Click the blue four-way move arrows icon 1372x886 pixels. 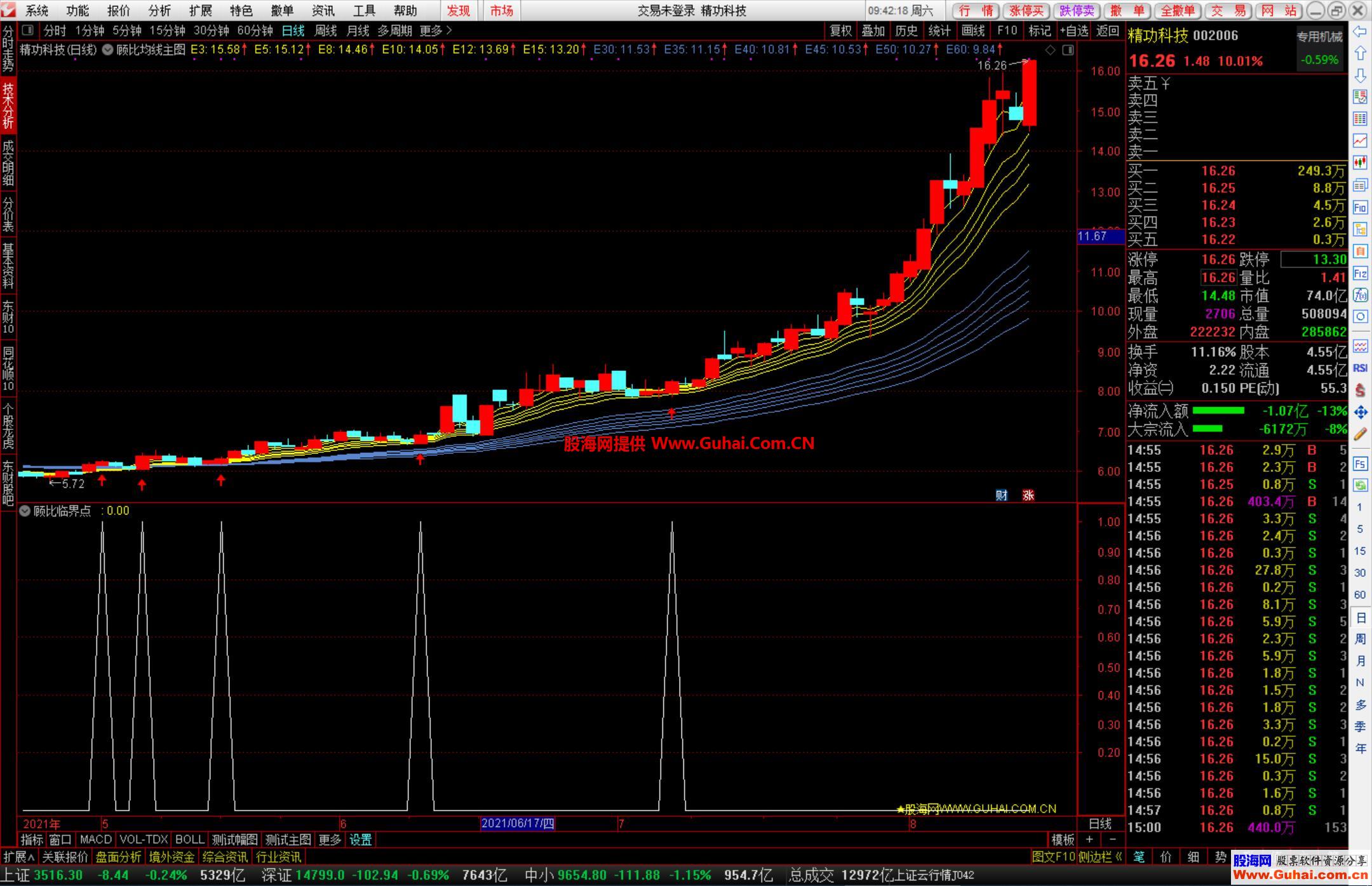1360,412
